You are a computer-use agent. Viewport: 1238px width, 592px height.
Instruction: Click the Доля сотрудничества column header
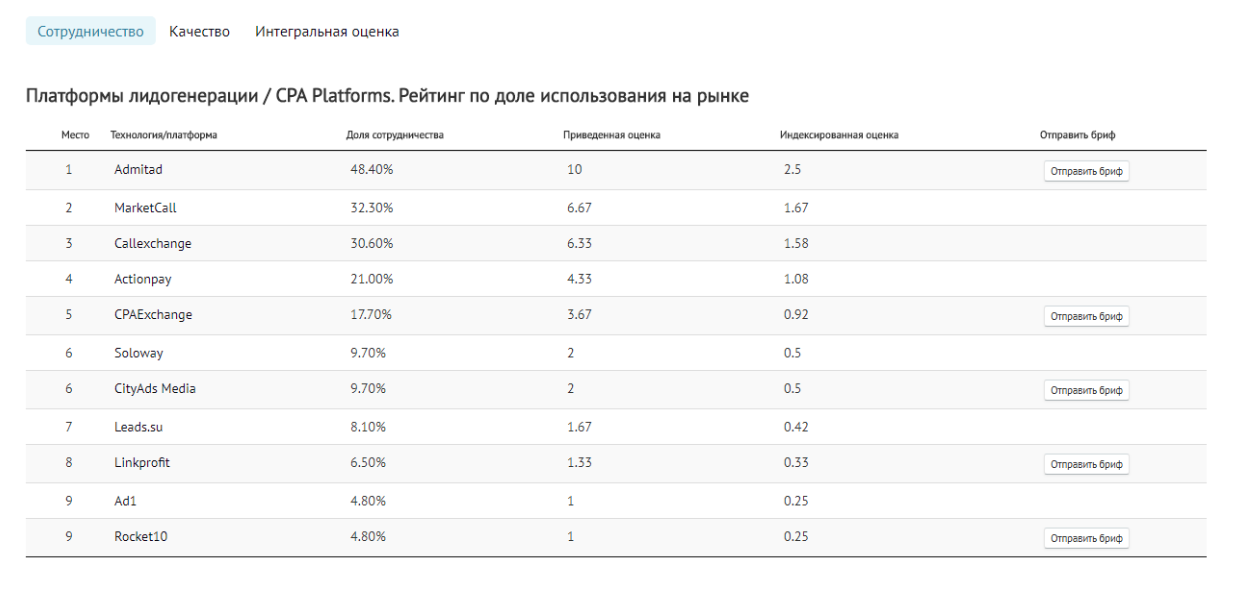click(x=394, y=135)
